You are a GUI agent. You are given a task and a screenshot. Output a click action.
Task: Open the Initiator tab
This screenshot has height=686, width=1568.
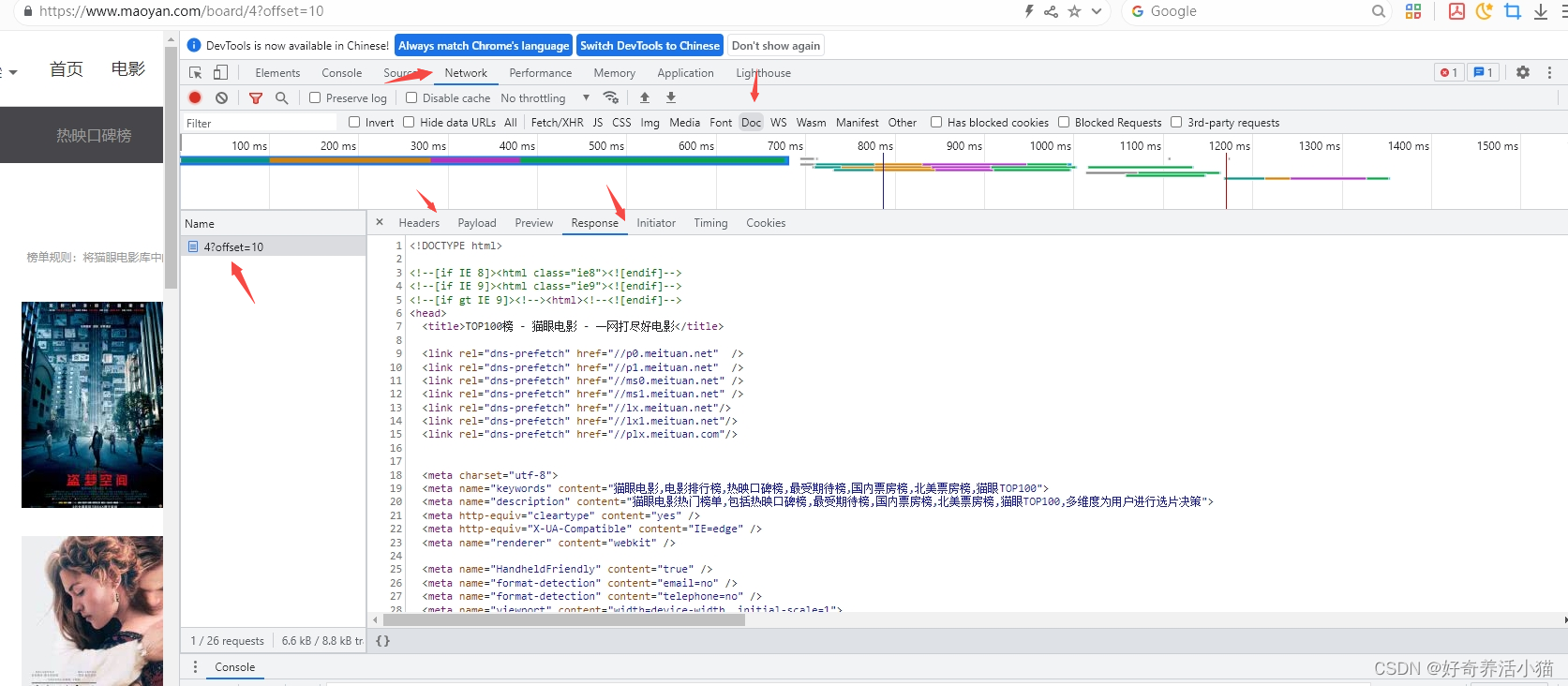[x=656, y=223]
